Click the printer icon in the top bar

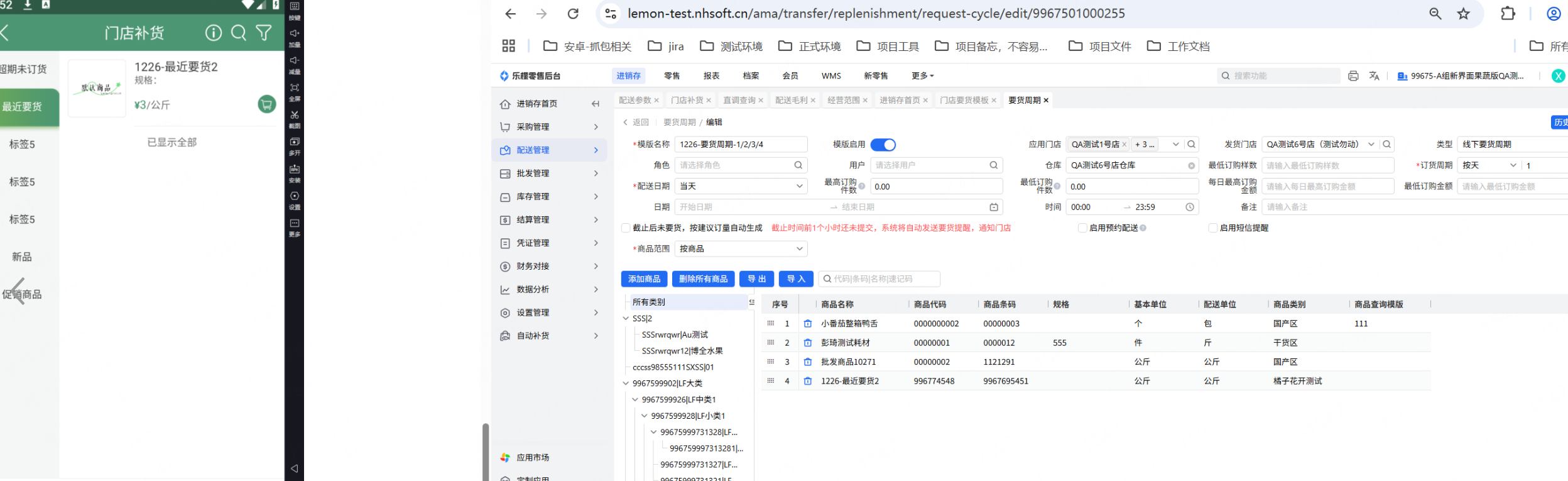(1353, 75)
